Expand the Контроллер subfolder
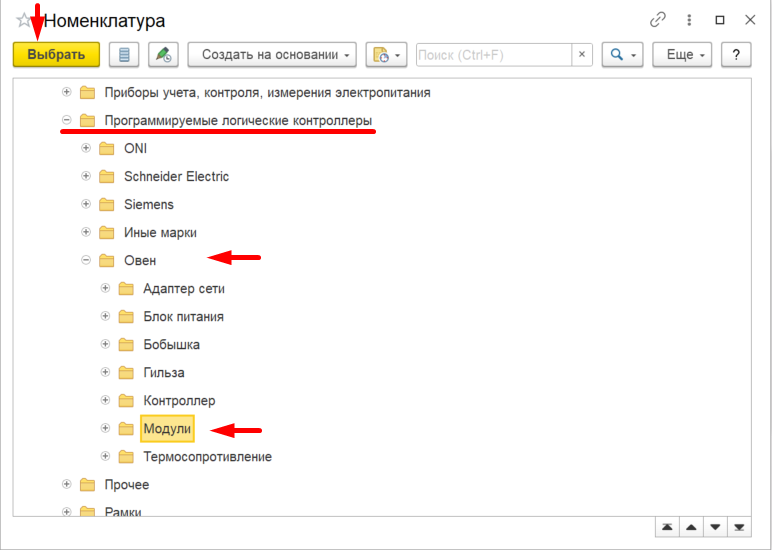Screen dimensions: 772x550 (x=105, y=400)
